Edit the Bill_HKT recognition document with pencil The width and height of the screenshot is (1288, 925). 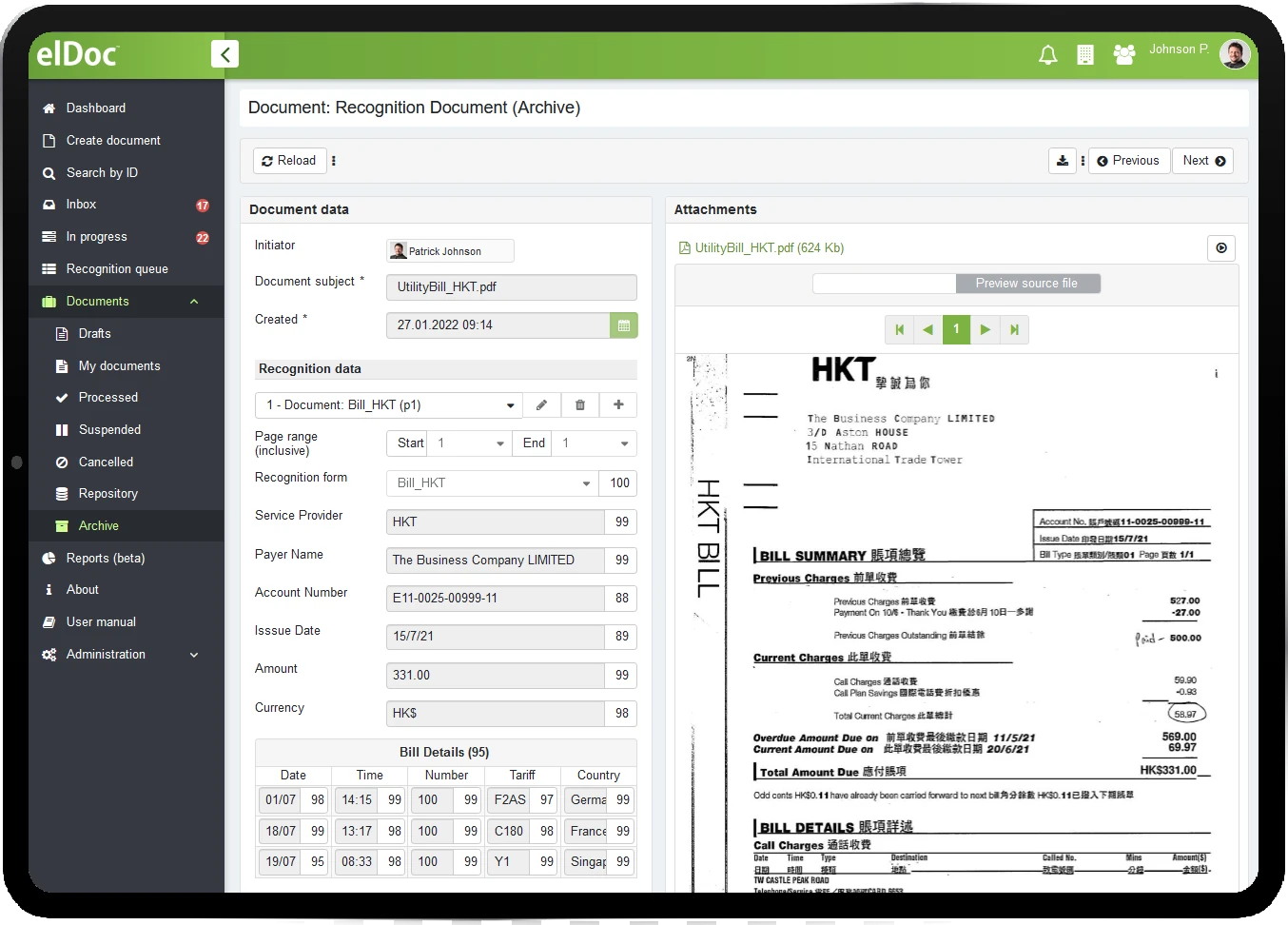541,405
